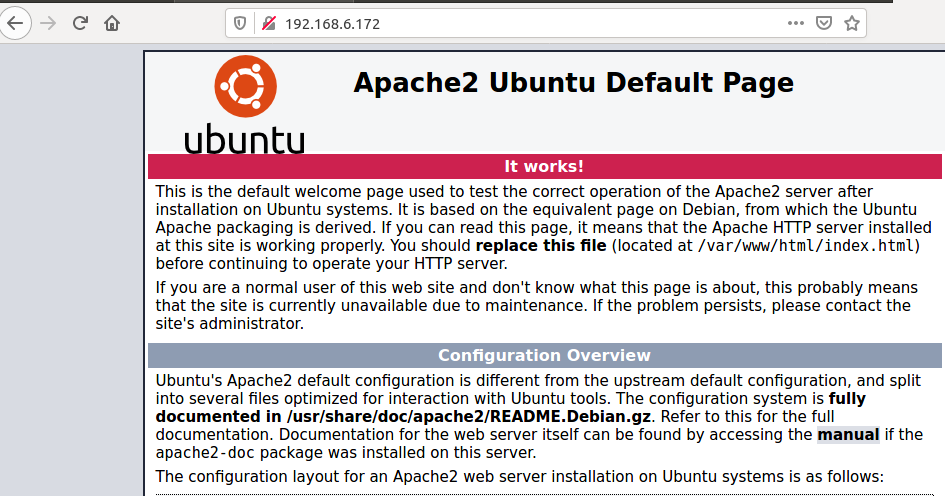Click the insecure connection padlock icon
Image resolution: width=945 pixels, height=496 pixels.
269,24
